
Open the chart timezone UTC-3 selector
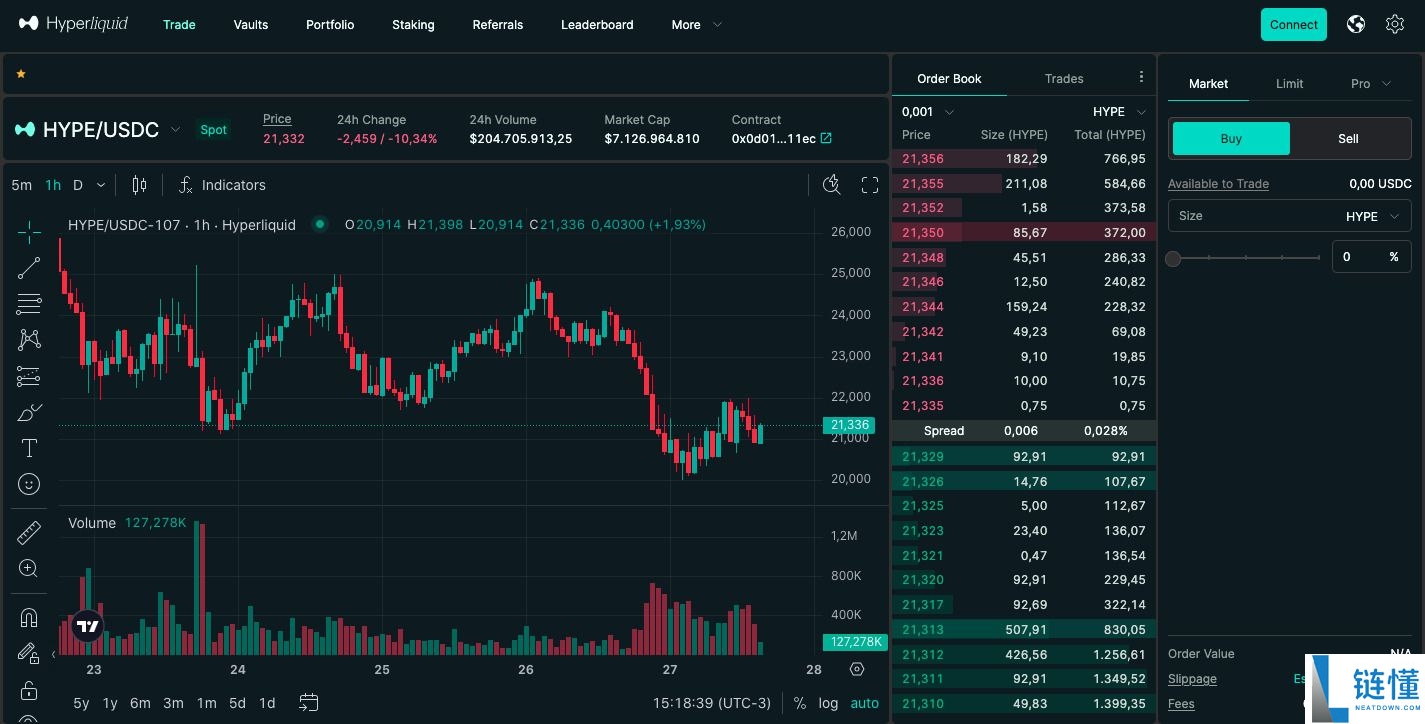point(712,703)
